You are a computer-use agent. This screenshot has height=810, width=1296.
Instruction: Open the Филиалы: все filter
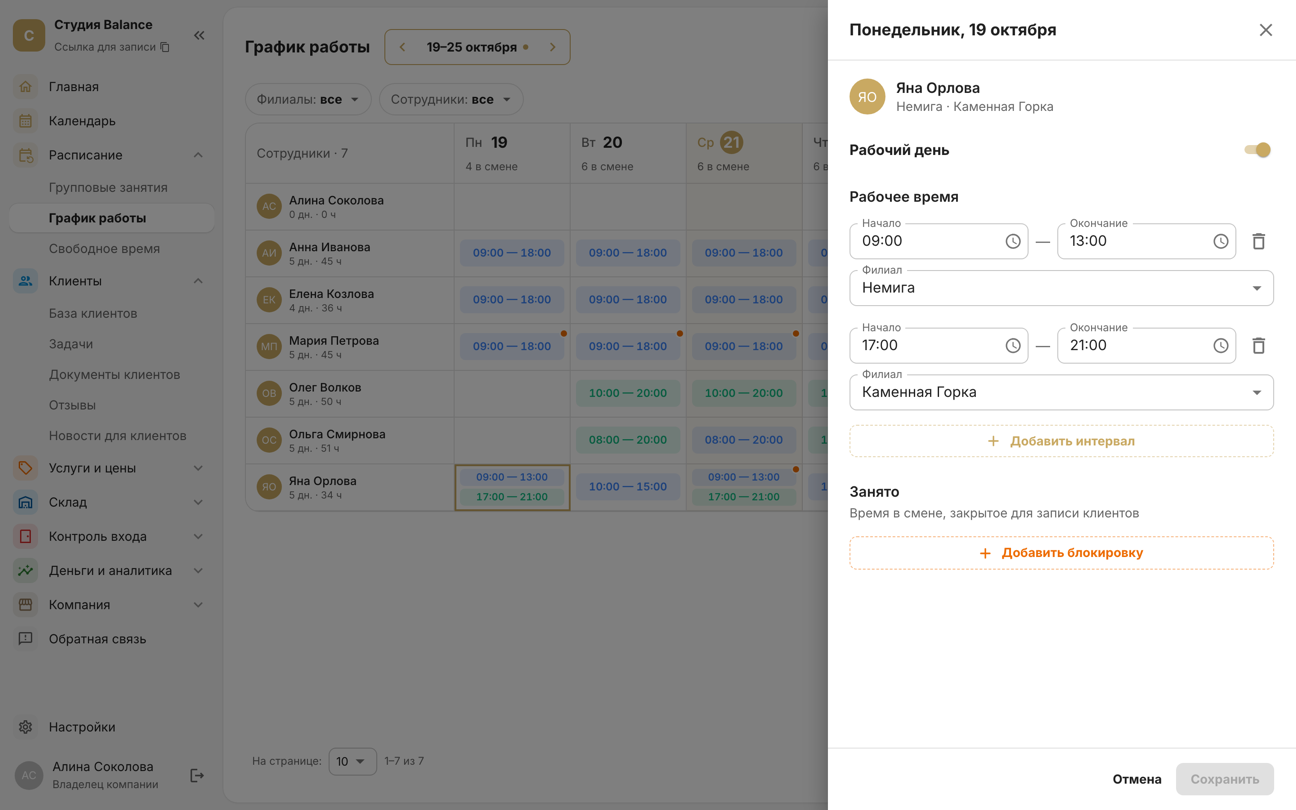click(x=308, y=100)
